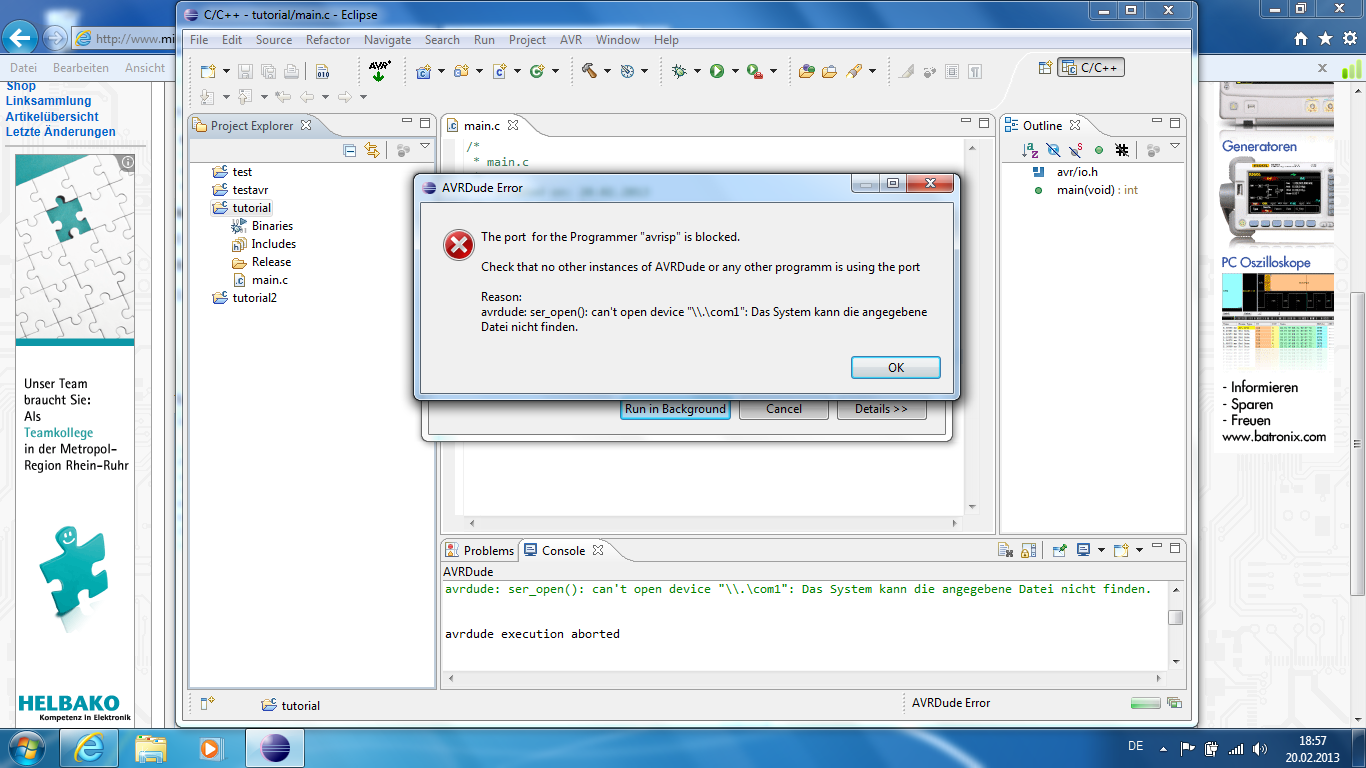Run the application with the green play icon
Image resolution: width=1366 pixels, height=768 pixels.
point(718,71)
